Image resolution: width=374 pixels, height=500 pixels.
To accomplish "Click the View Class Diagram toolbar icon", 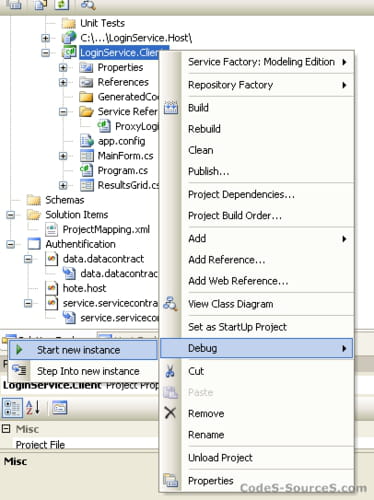I will click(x=88, y=5).
